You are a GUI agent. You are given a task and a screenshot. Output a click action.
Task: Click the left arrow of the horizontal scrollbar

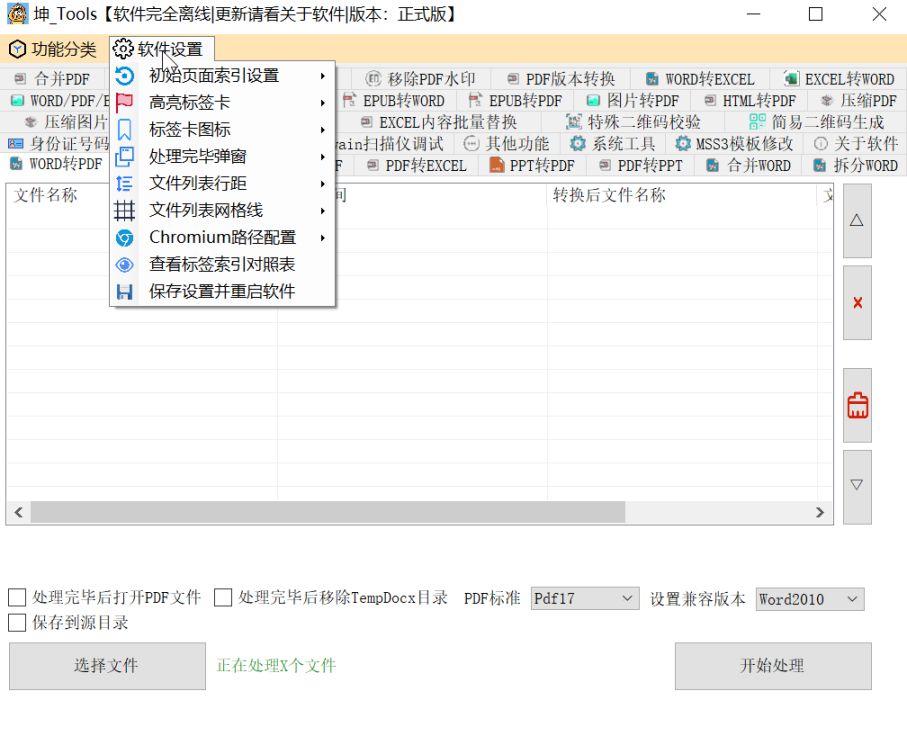(19, 512)
